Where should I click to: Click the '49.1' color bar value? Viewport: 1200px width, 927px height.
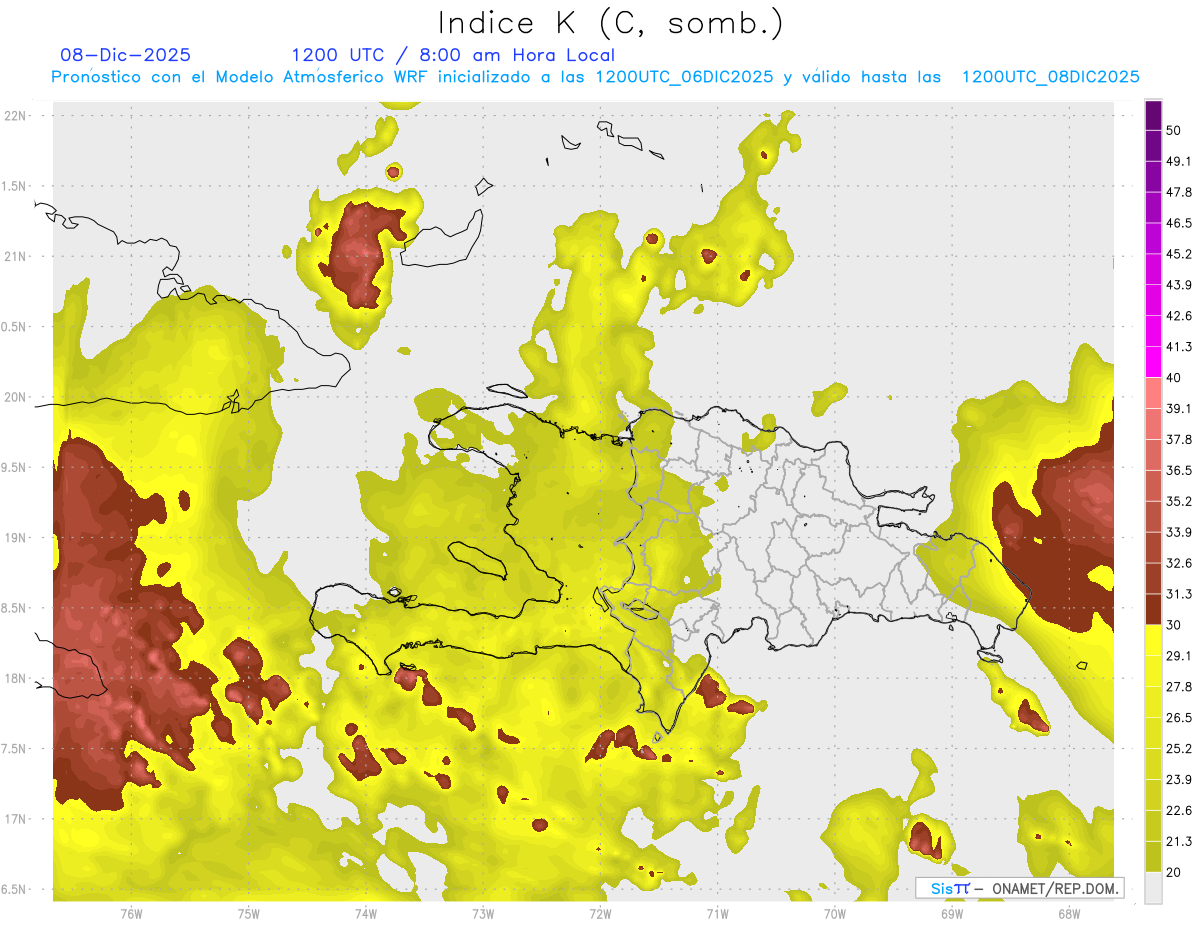click(x=1179, y=161)
